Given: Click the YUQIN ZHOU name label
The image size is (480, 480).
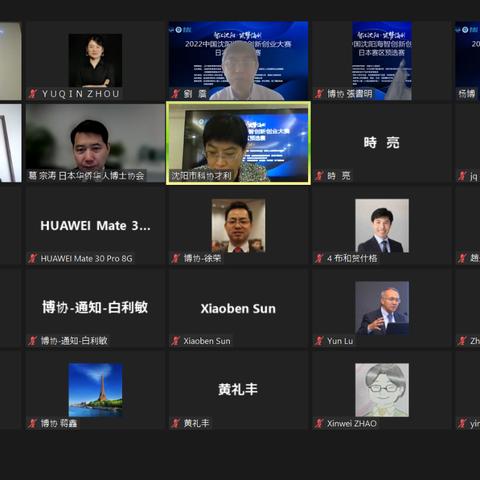Looking at the screenshot, I should pos(80,94).
